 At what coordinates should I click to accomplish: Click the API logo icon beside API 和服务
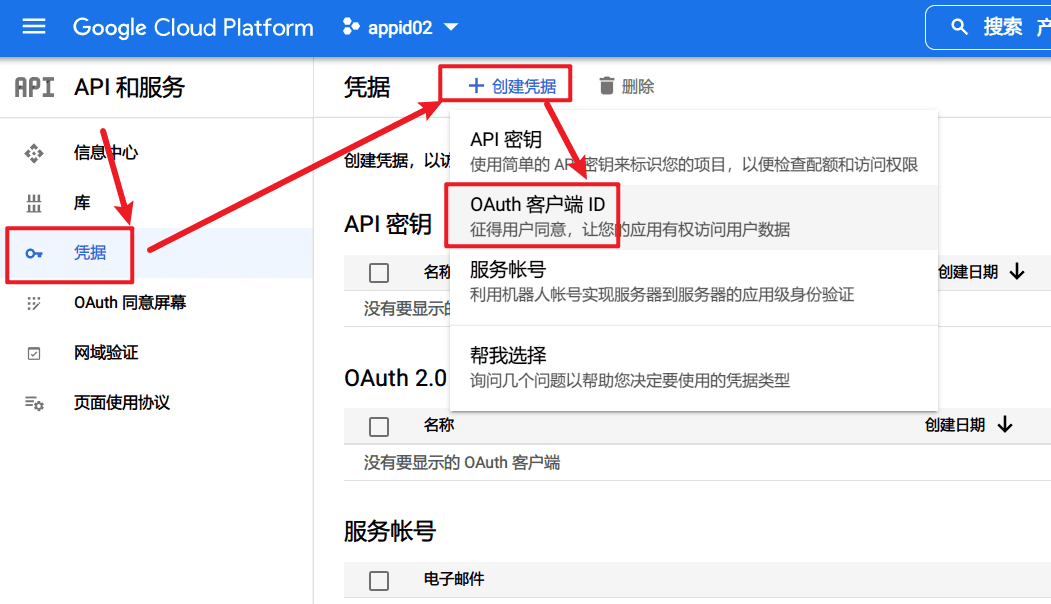34,87
